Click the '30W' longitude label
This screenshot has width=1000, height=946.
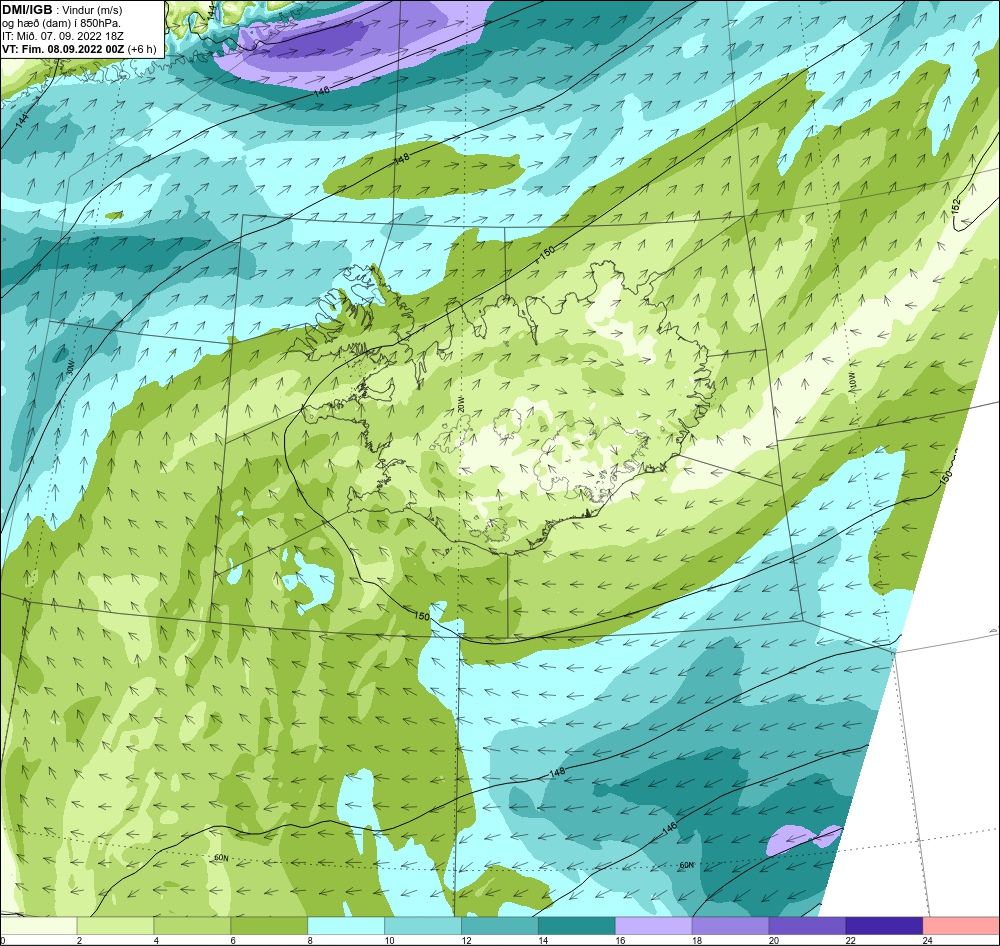[71, 367]
